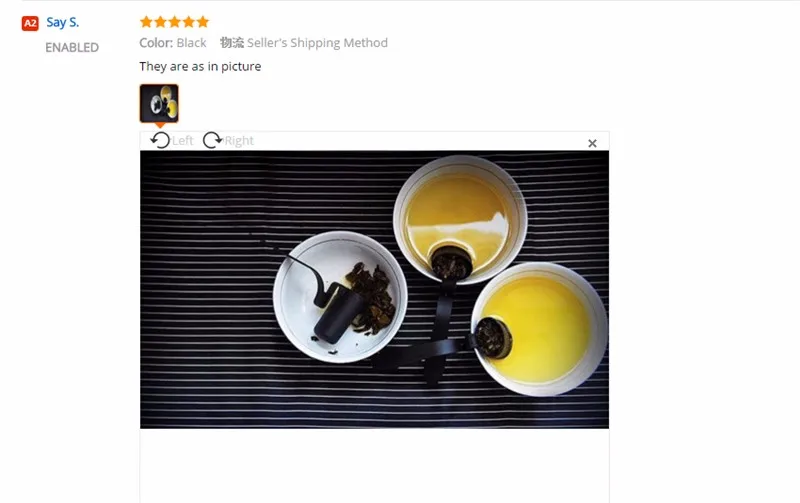800x503 pixels.
Task: Click the review text 'They are as in picture'
Action: 200,66
